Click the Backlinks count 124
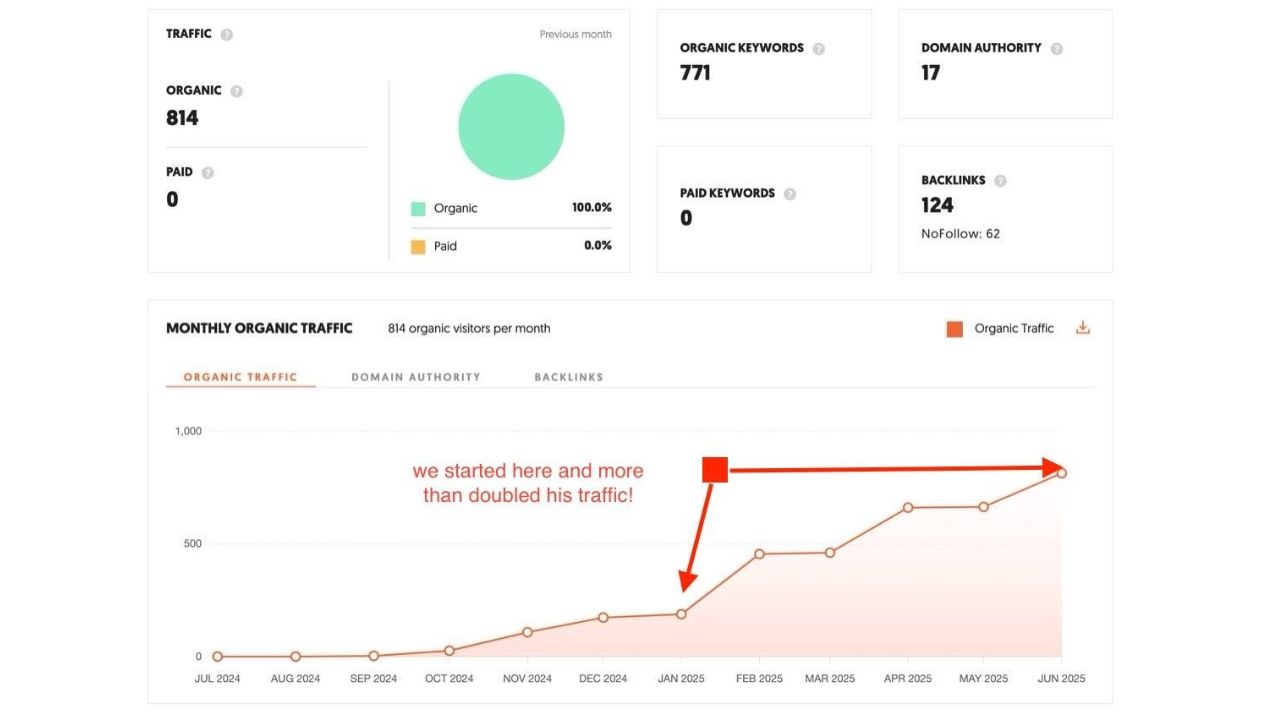Viewport: 1280px width, 720px height. pyautogui.click(x=937, y=205)
